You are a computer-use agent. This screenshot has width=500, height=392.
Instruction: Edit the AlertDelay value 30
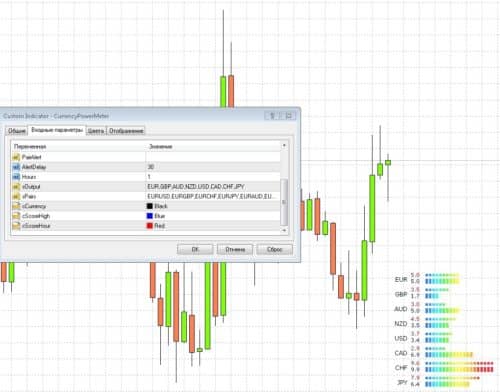click(x=213, y=167)
